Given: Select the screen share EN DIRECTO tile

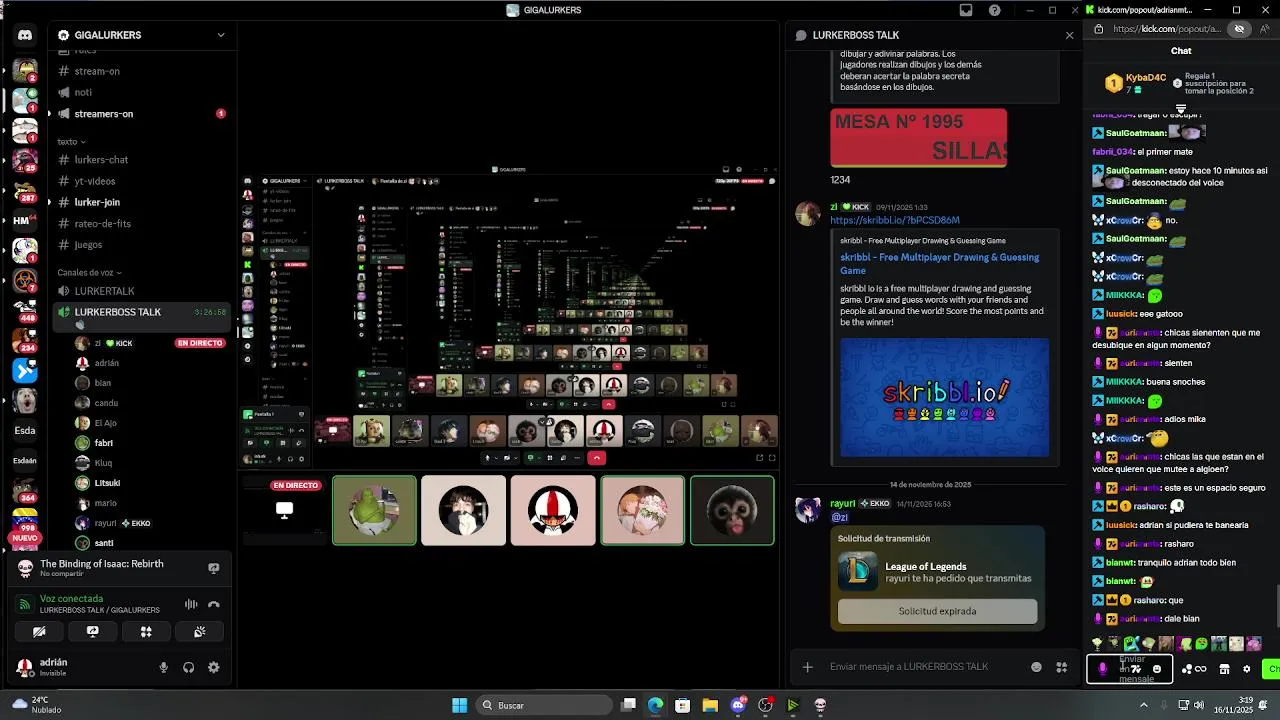Looking at the screenshot, I should pyautogui.click(x=284, y=510).
